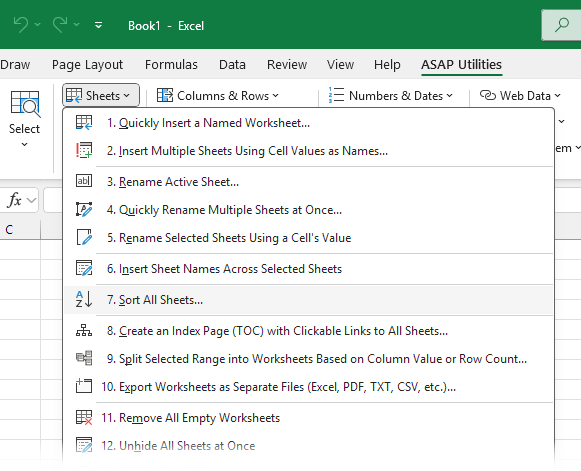Choose Insert Sheet Names Across Selected Sheets

click(x=308, y=269)
